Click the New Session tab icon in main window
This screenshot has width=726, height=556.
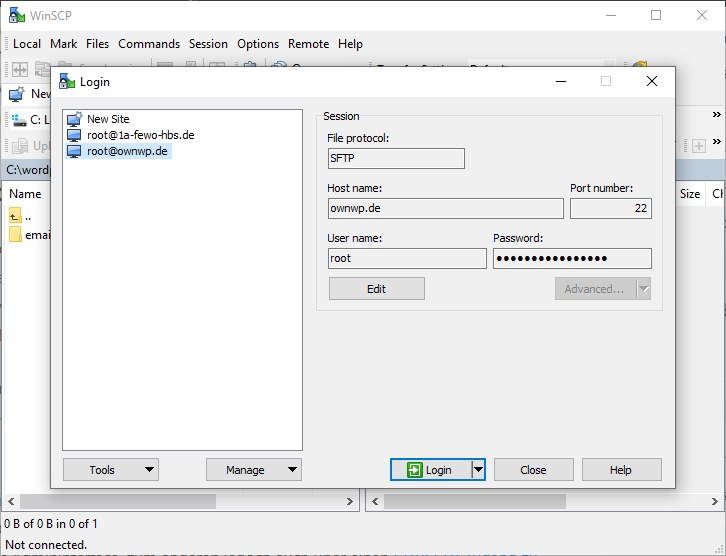[17, 94]
